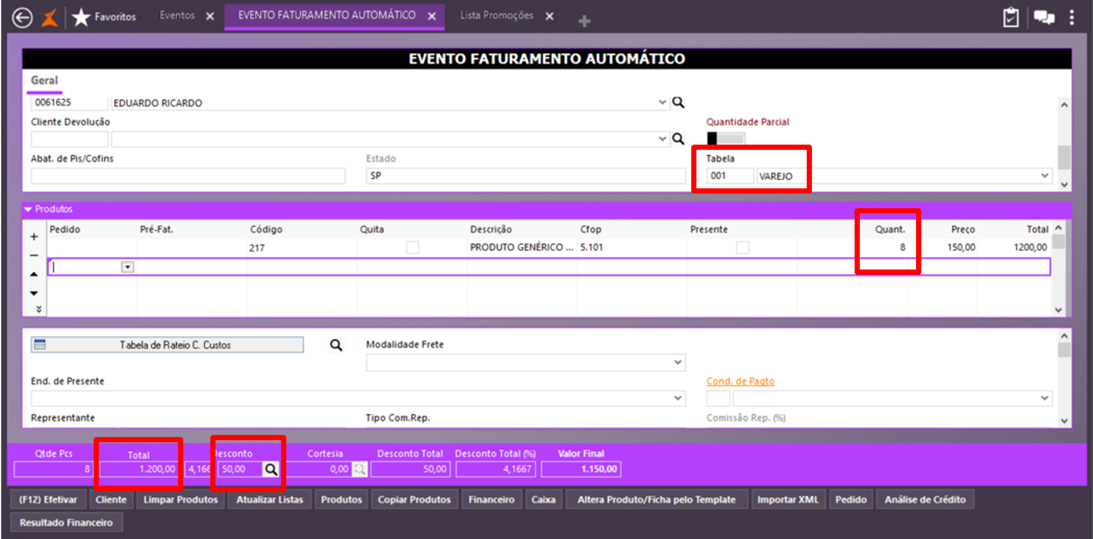Image resolution: width=1093 pixels, height=539 pixels.
Task: Click Tabela de Rateio C. Custos button
Action: click(167, 344)
